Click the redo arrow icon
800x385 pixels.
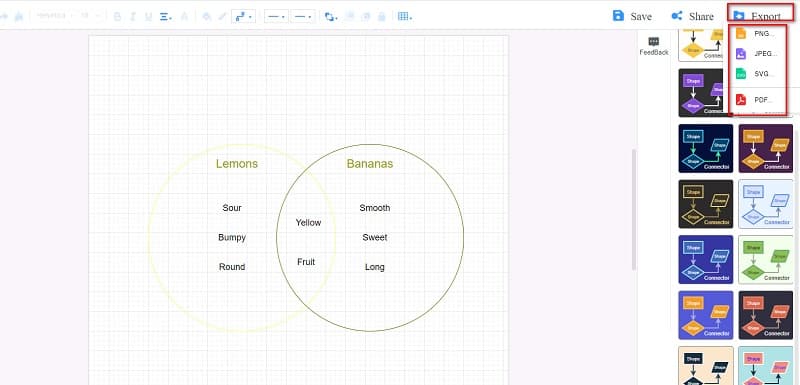click(4, 16)
